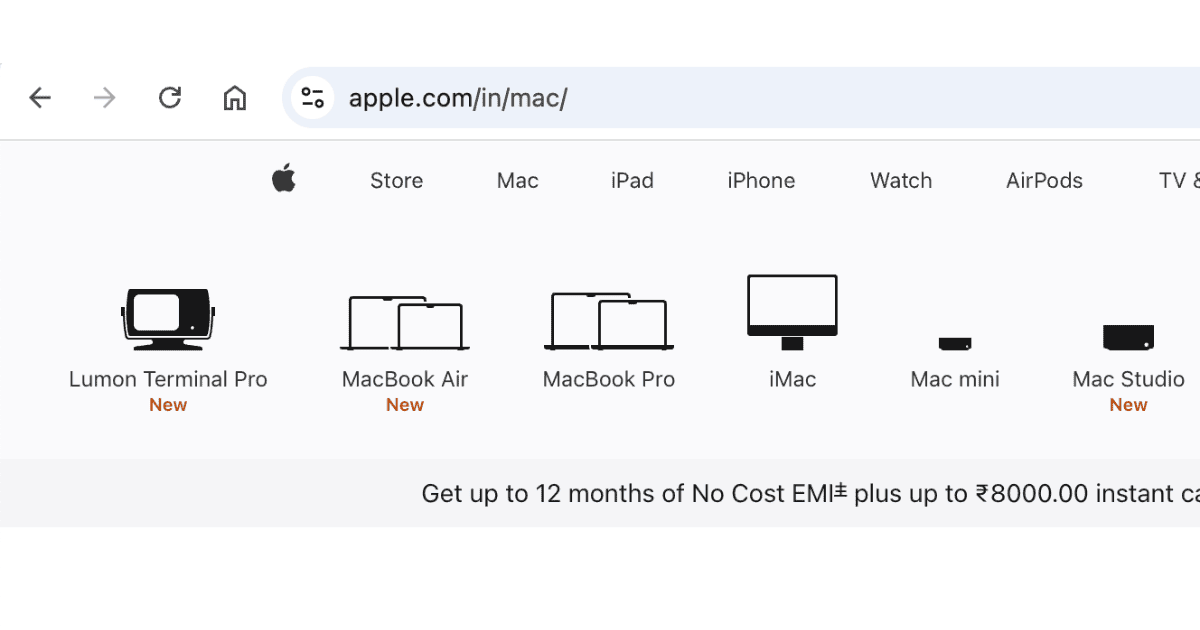The height and width of the screenshot is (630, 1200).
Task: Open the Mac navigation menu
Action: (x=517, y=181)
